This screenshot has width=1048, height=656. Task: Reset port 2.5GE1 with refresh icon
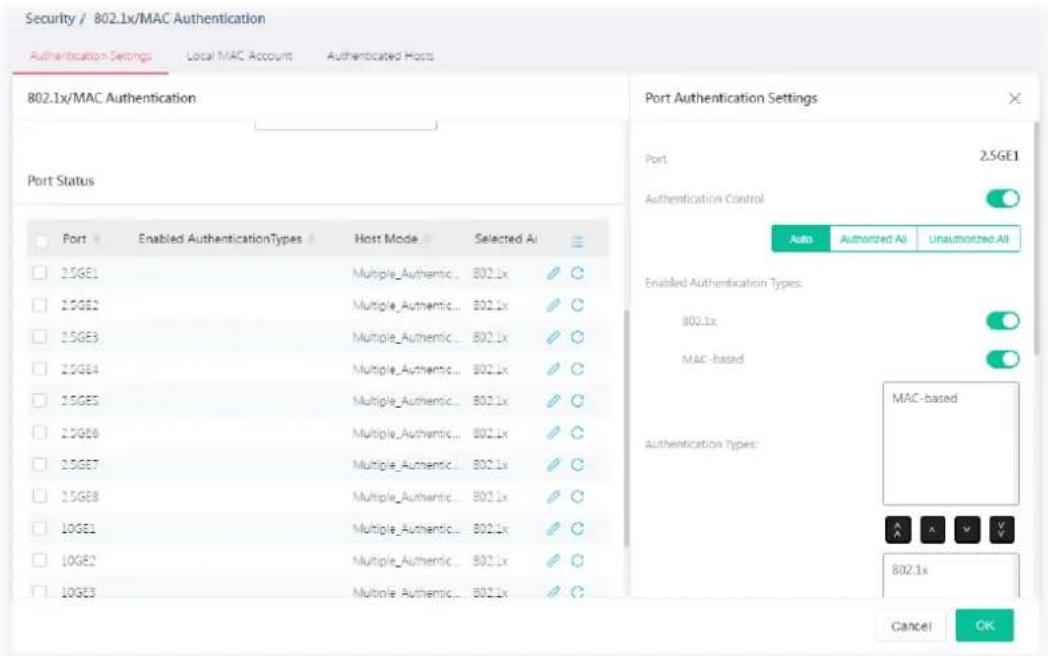click(577, 273)
